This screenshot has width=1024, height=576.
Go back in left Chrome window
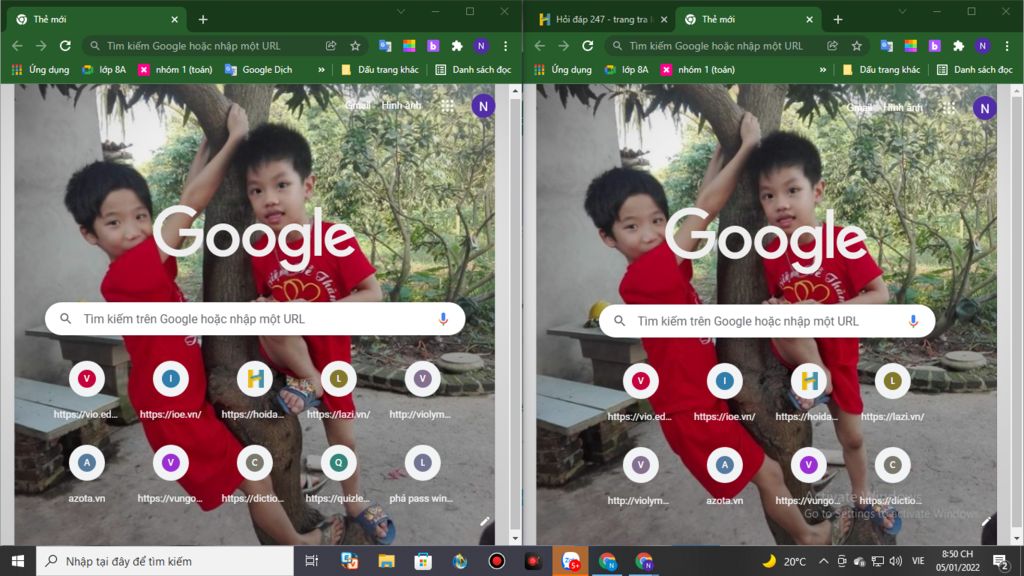pos(17,46)
